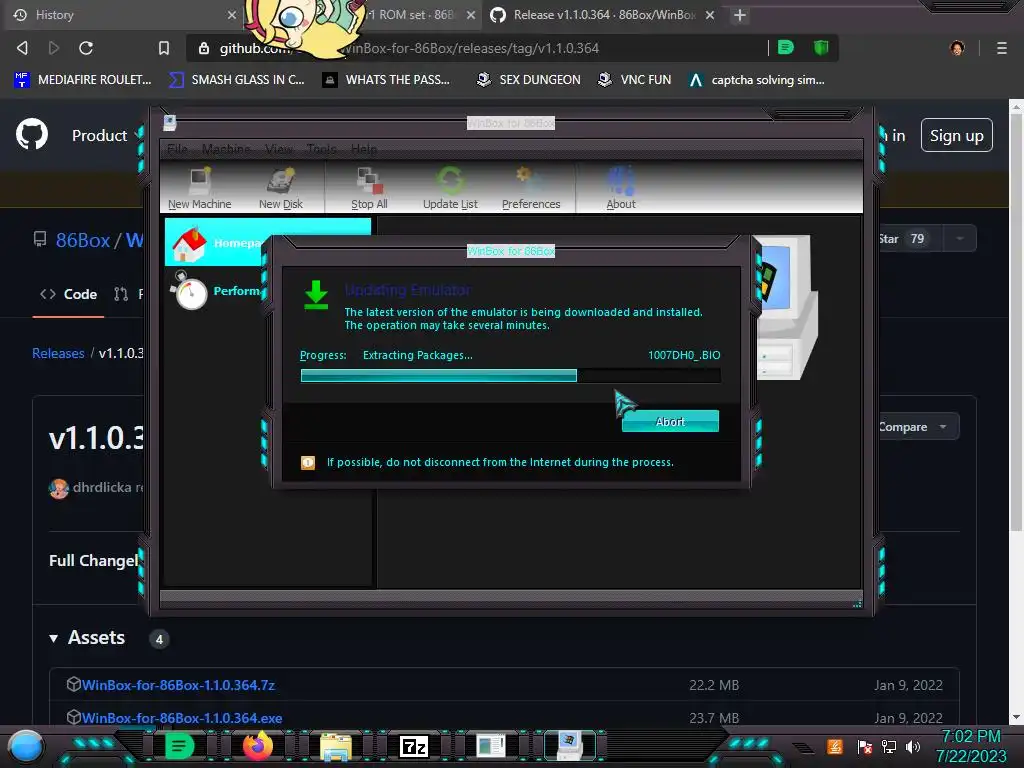The image size is (1024, 768).
Task: Close the ROM set tab
Action: (471, 15)
